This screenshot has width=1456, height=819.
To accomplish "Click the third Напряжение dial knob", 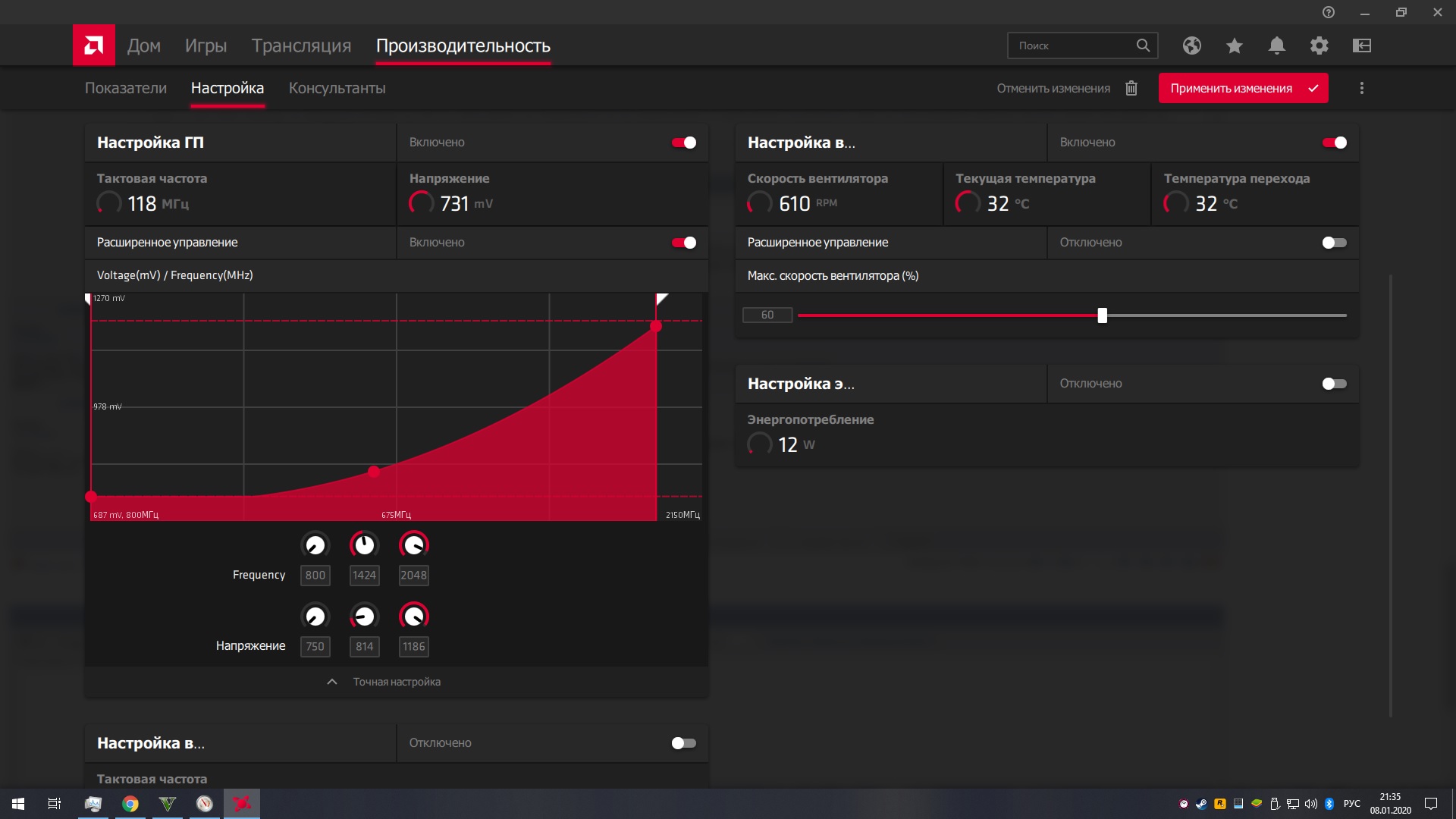I will (413, 617).
